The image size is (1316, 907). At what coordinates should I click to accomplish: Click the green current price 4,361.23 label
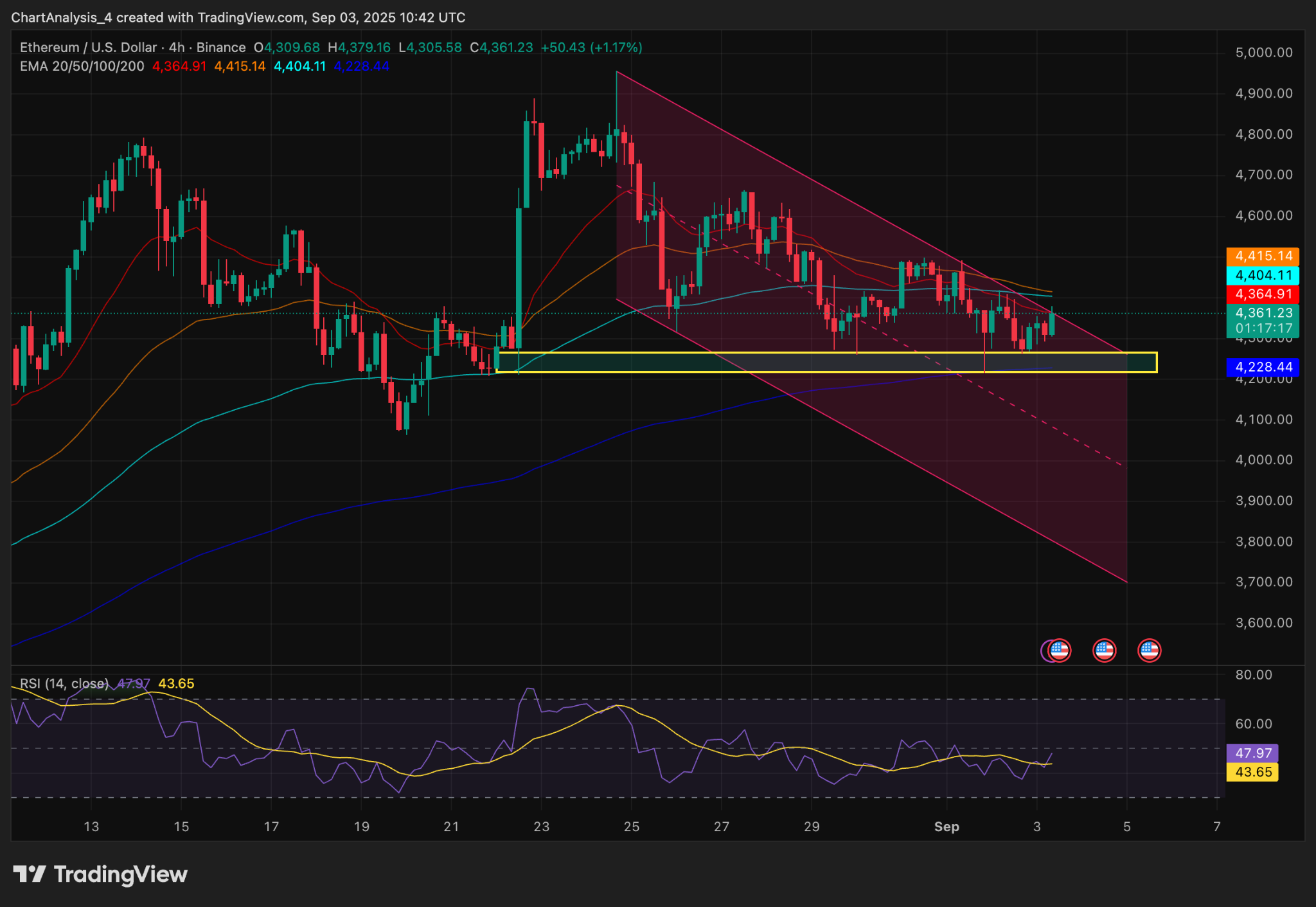pos(1263,314)
